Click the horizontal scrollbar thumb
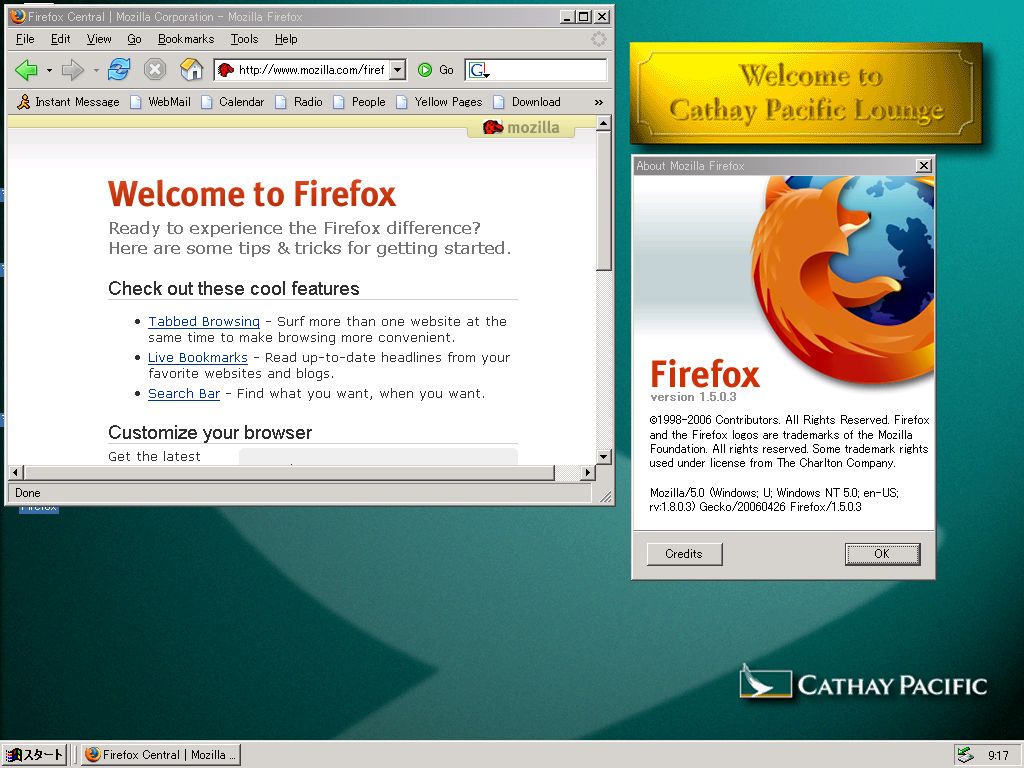This screenshot has height=768, width=1024. tap(289, 472)
